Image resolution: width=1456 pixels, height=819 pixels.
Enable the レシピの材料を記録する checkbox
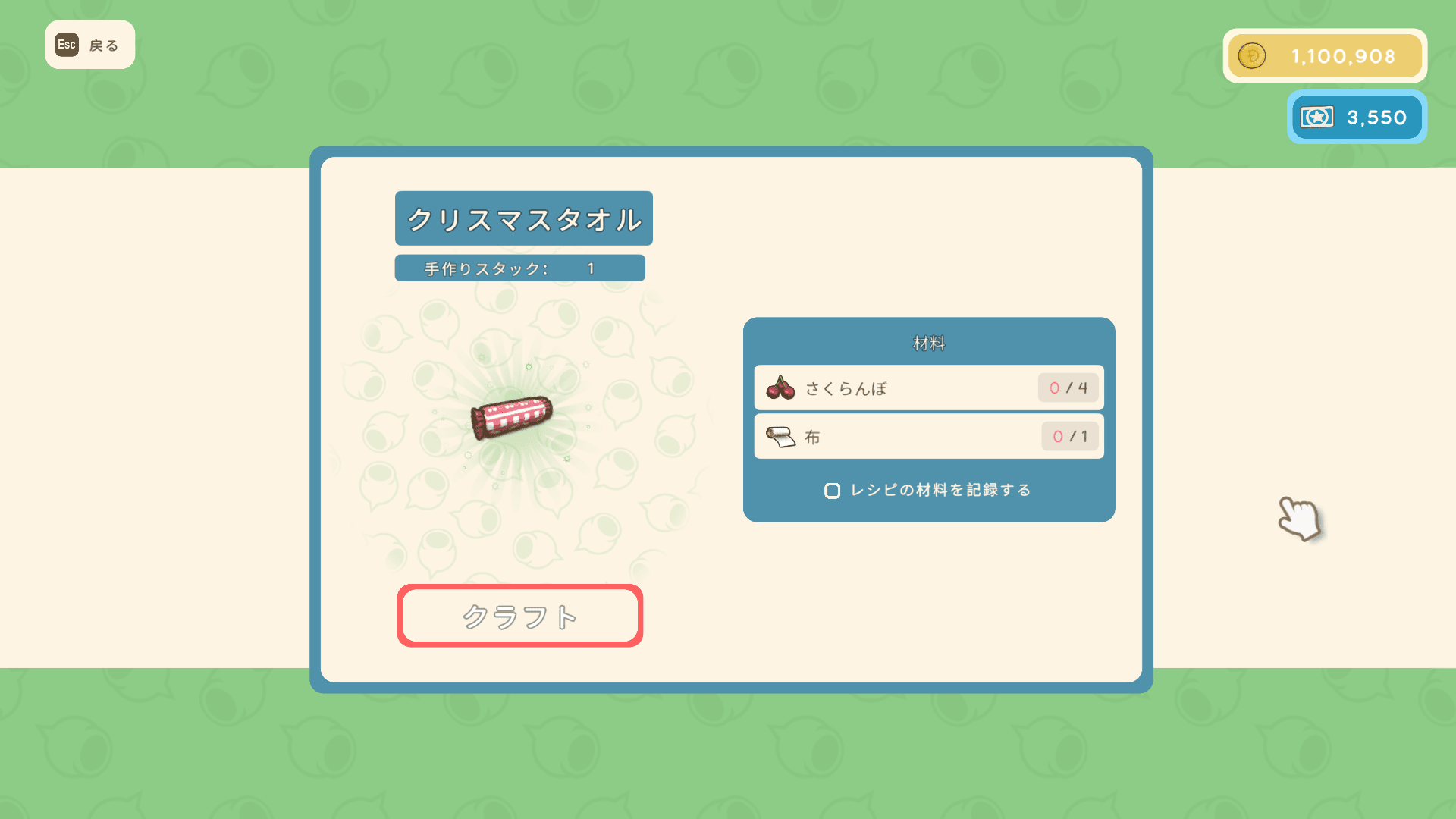pos(832,491)
